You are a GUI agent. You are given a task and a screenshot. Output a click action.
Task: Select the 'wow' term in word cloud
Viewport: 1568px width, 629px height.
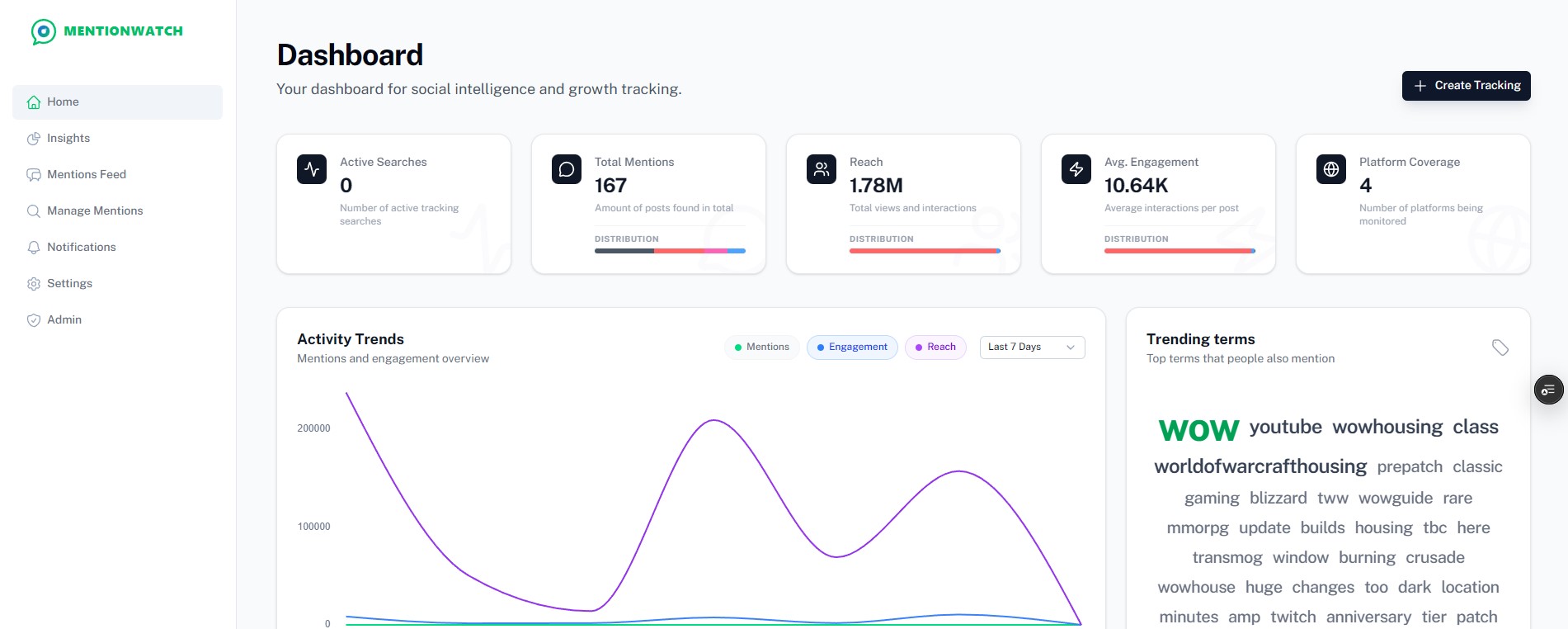[1198, 429]
